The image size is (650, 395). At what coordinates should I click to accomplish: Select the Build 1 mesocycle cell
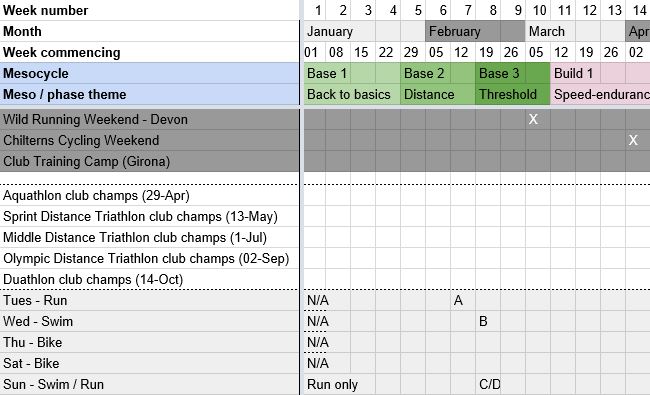[575, 73]
